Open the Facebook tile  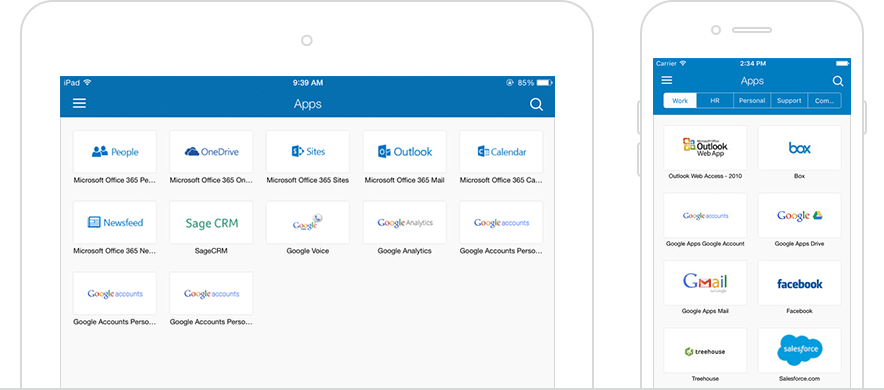799,283
